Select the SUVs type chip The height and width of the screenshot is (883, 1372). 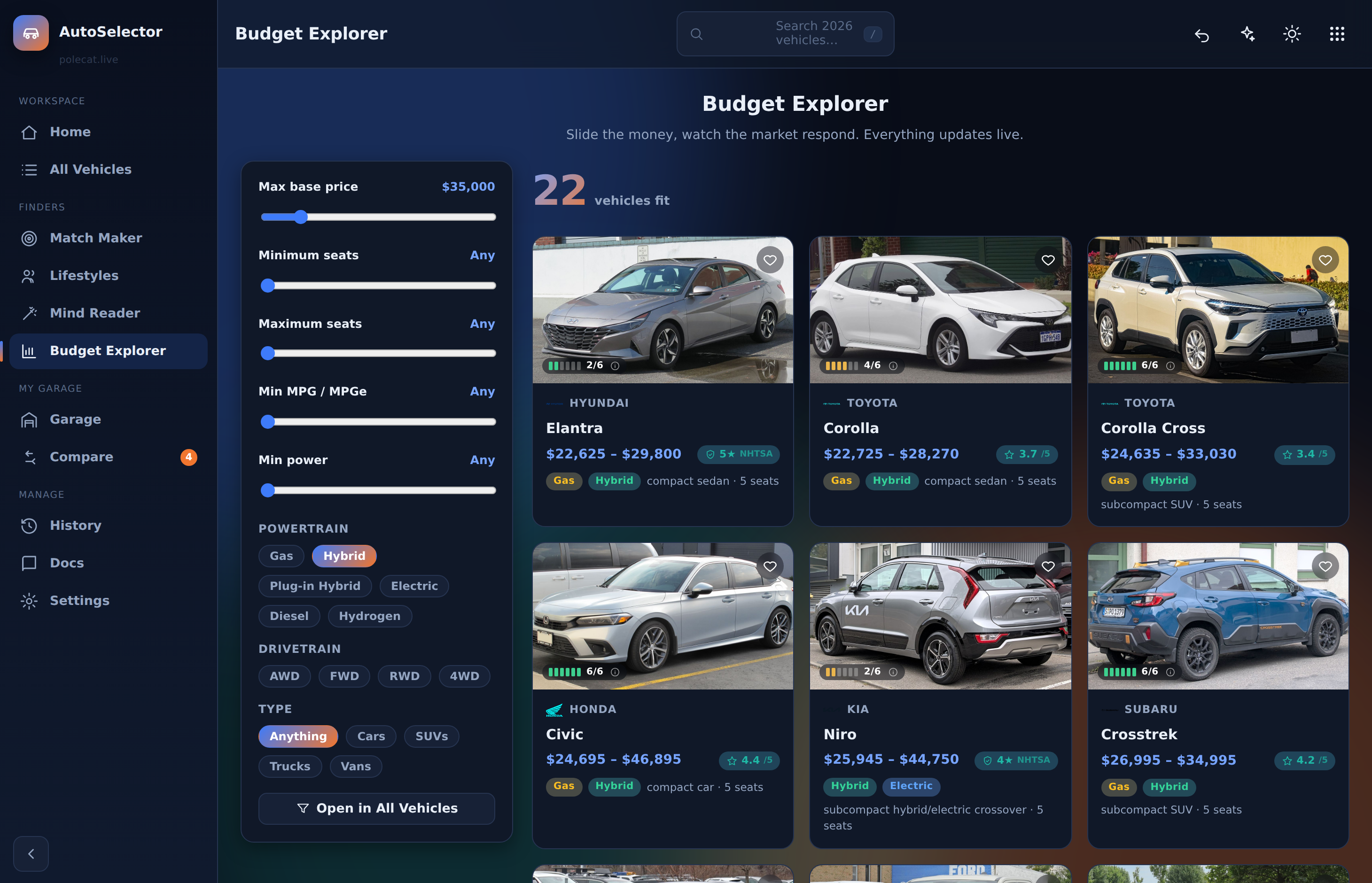point(431,737)
